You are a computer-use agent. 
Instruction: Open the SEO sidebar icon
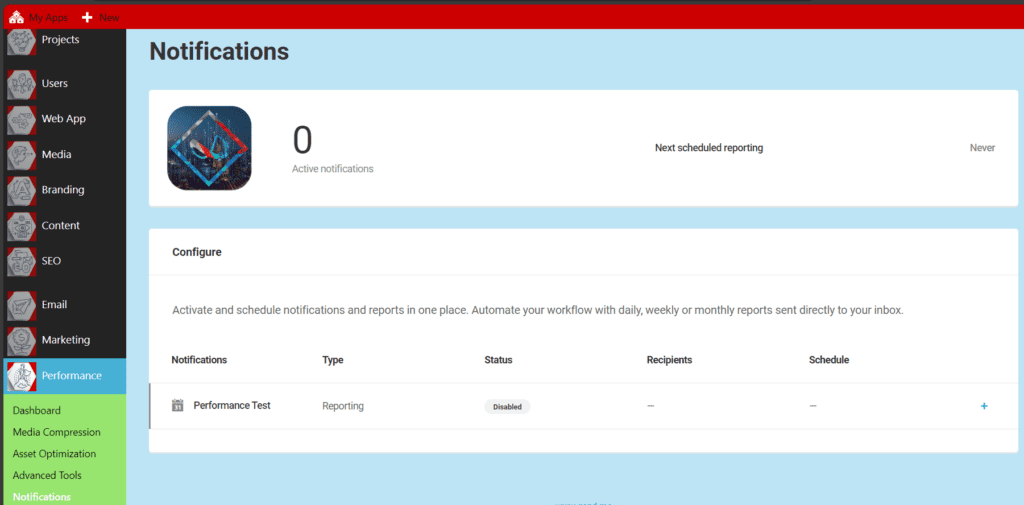pyautogui.click(x=21, y=262)
